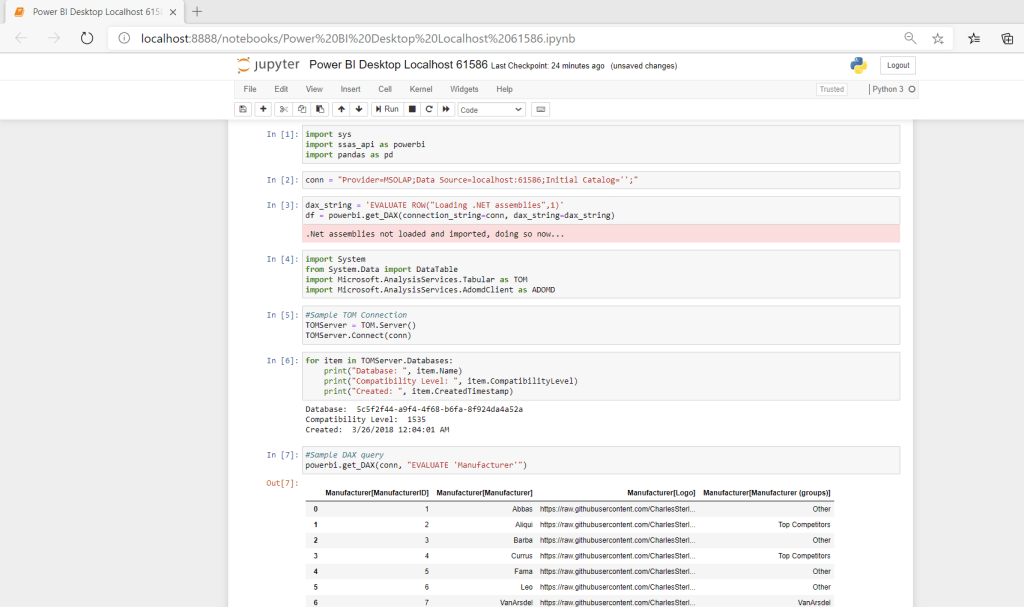Copy the selected cell

301,109
